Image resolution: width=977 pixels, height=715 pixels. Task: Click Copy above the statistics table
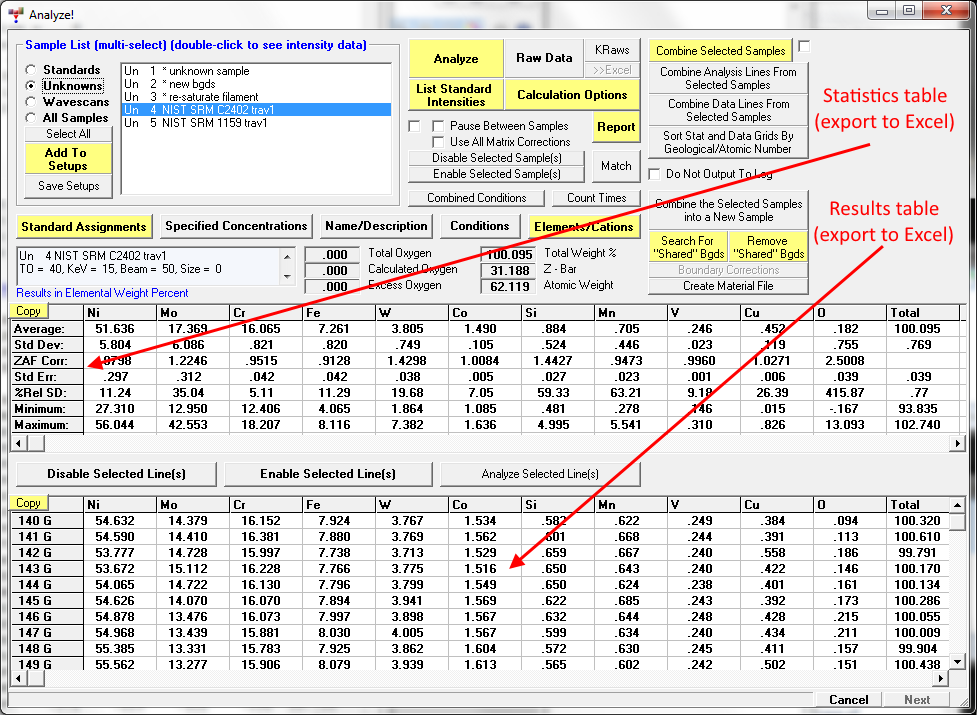[x=28, y=311]
